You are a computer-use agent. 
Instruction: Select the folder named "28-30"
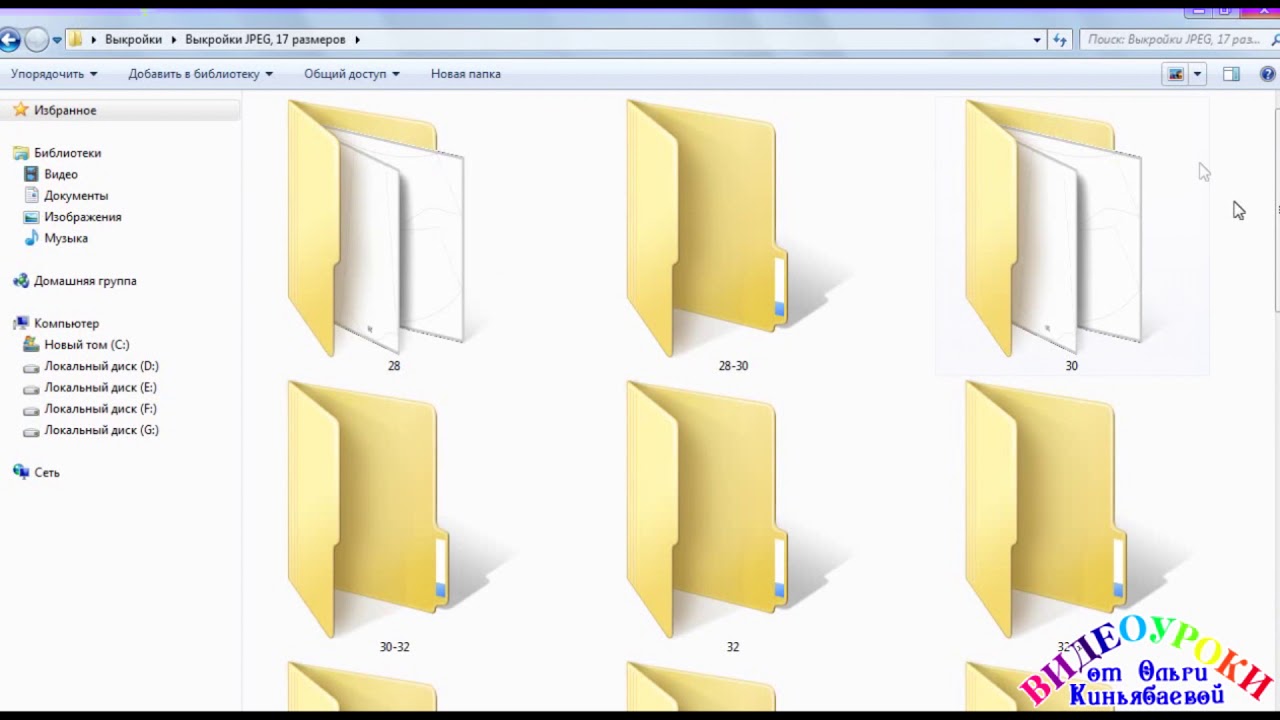(733, 237)
